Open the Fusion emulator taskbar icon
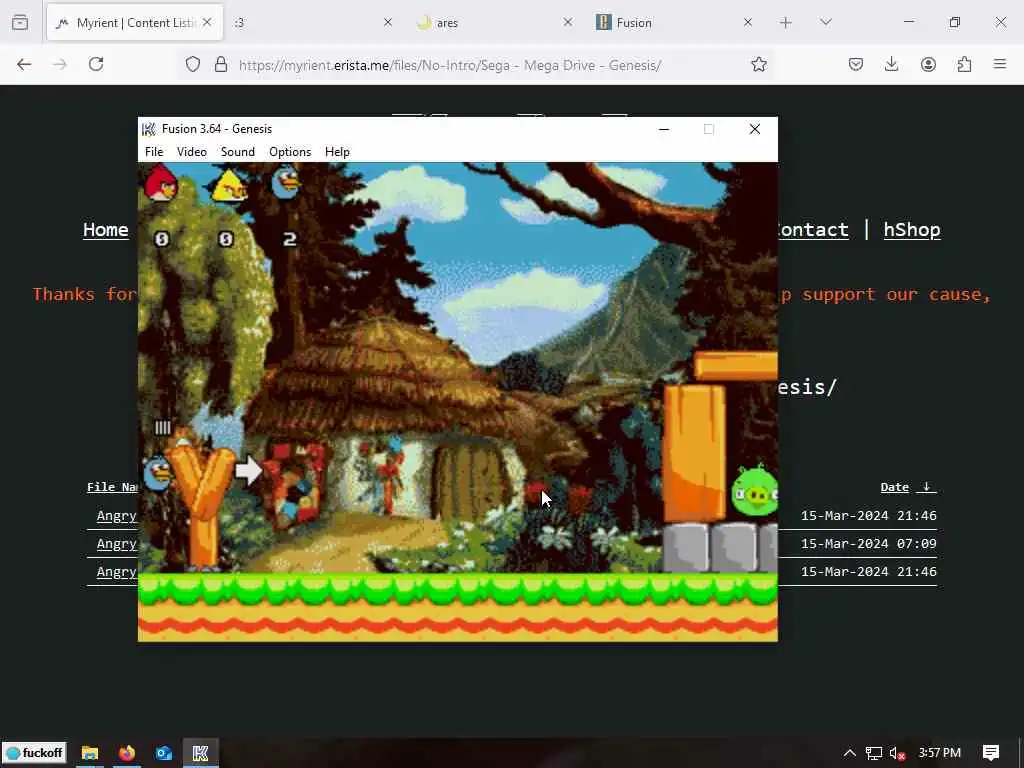The image size is (1024, 768). 200,753
